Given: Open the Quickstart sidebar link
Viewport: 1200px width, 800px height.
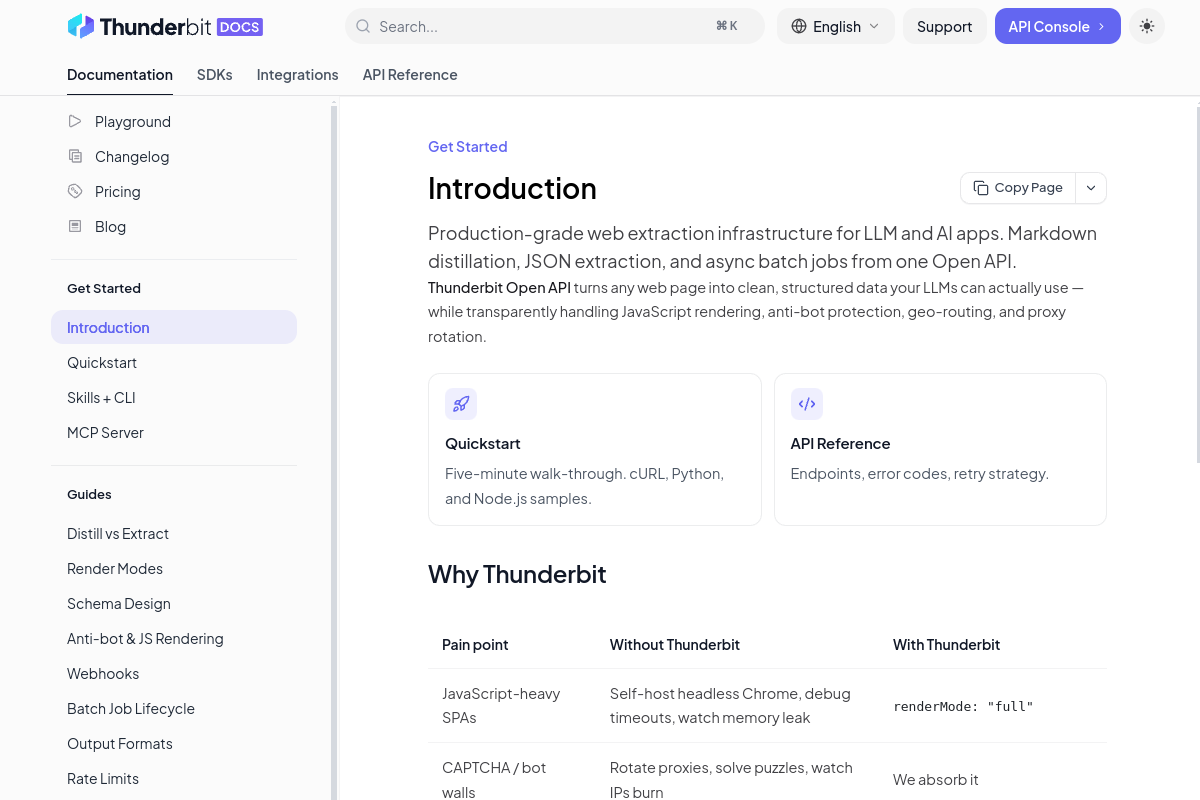Looking at the screenshot, I should (x=174, y=362).
